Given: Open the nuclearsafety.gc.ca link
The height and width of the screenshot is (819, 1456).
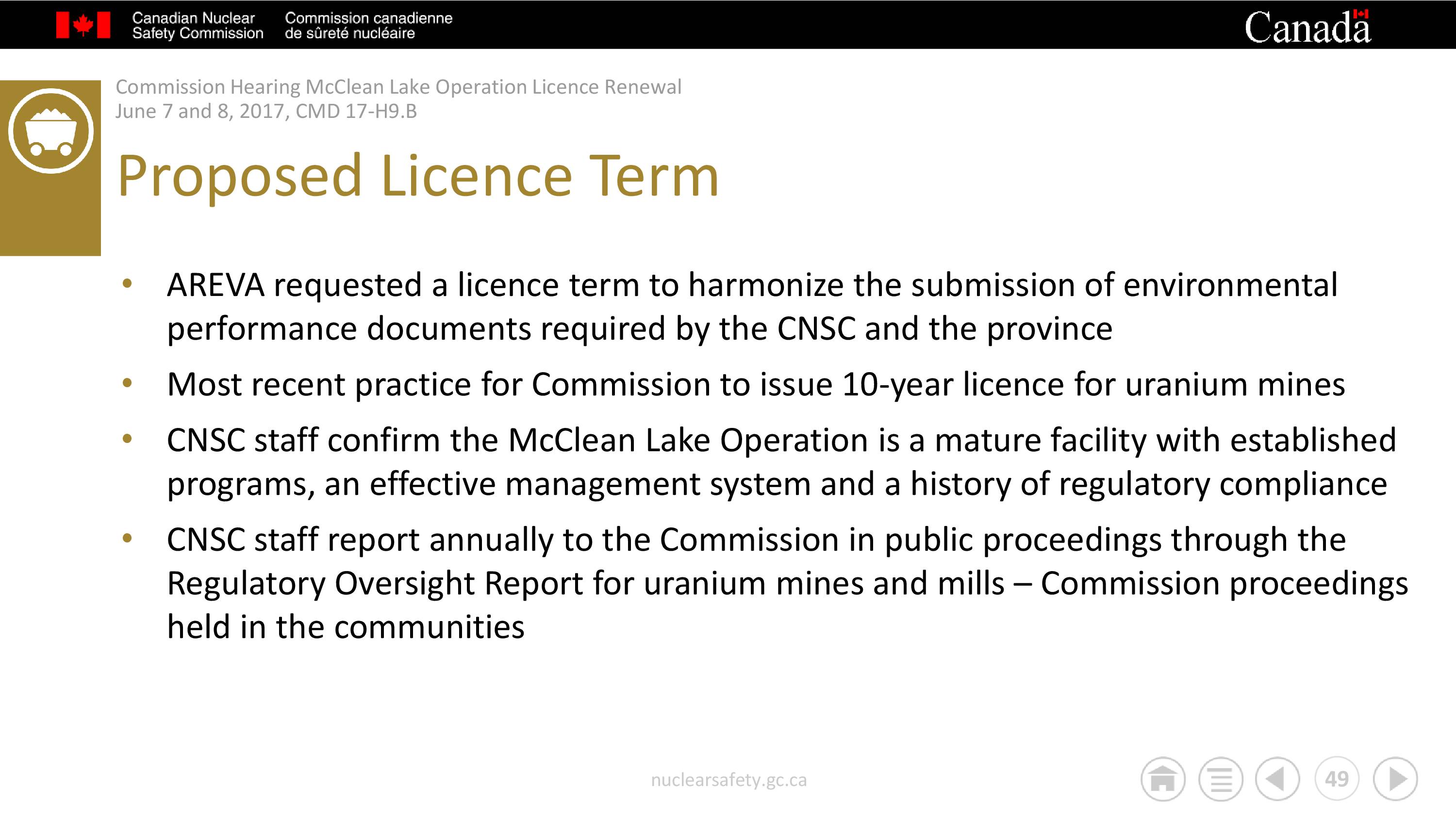Looking at the screenshot, I should (728, 780).
